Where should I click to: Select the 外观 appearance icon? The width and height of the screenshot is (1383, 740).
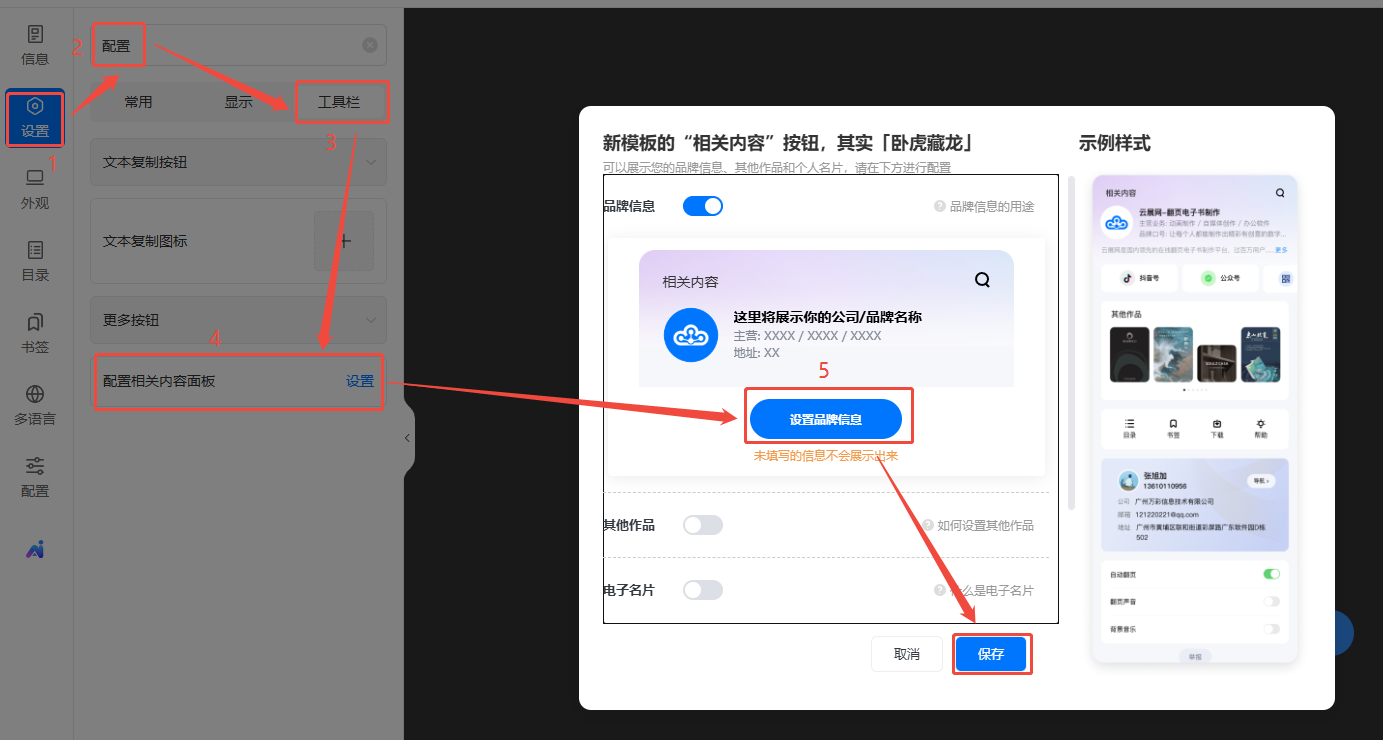click(35, 189)
